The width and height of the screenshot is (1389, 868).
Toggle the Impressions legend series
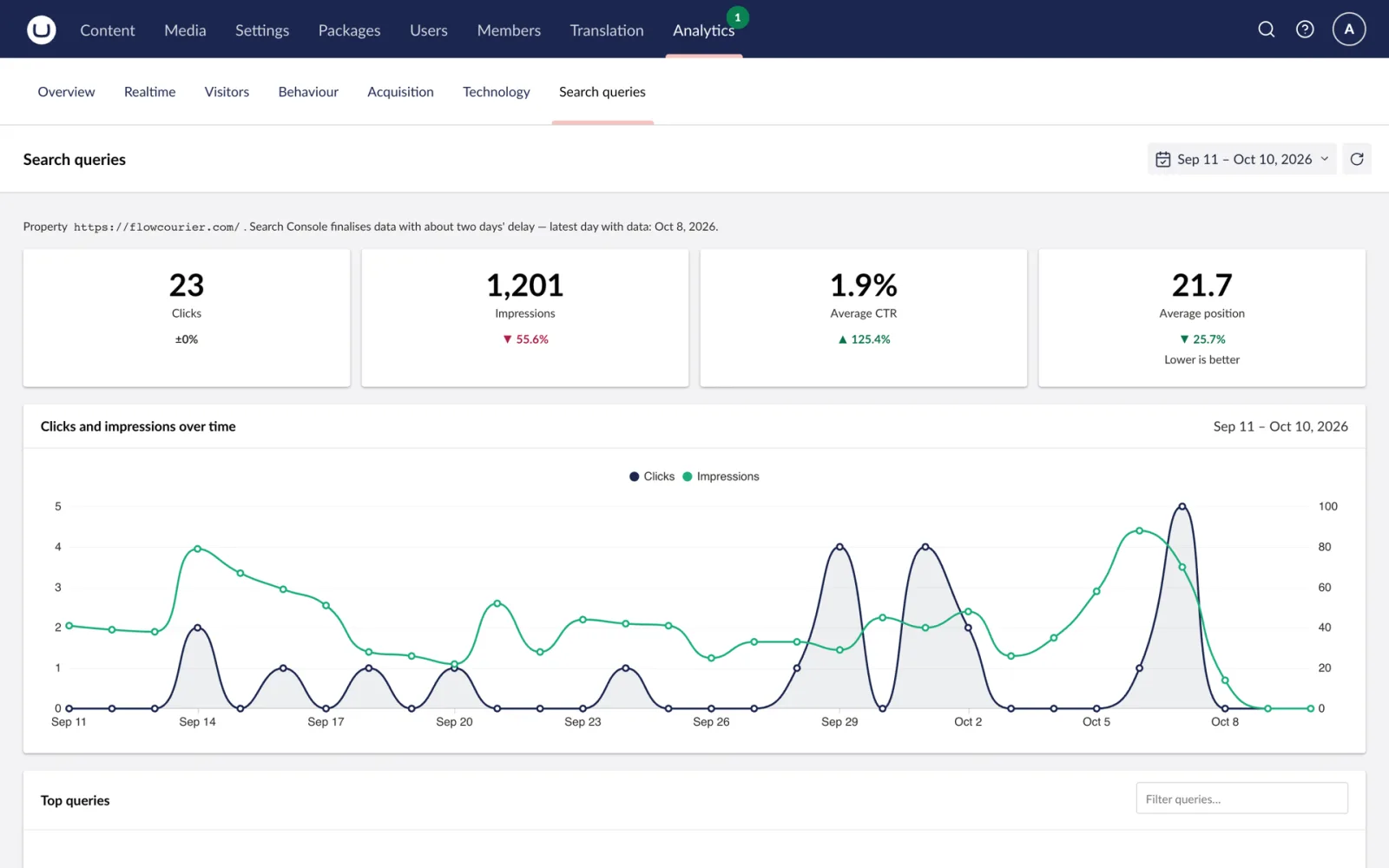(721, 477)
